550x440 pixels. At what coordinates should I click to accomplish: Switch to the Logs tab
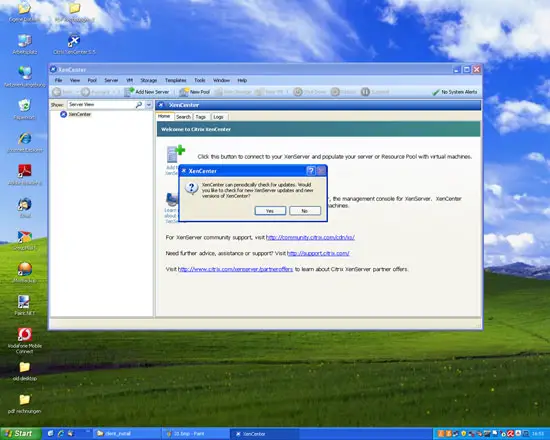[x=219, y=117]
